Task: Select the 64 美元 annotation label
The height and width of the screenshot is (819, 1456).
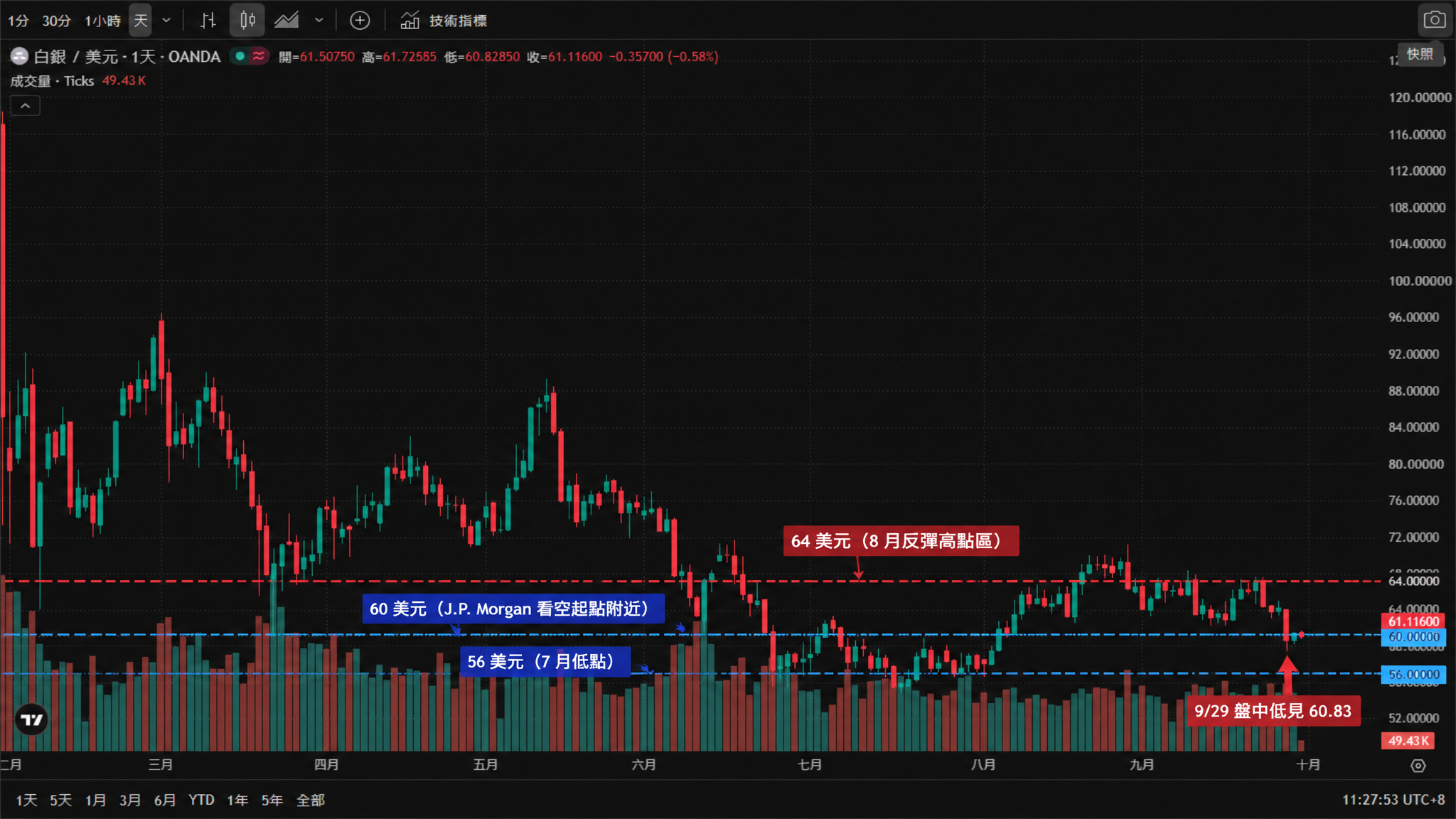Action: click(901, 541)
